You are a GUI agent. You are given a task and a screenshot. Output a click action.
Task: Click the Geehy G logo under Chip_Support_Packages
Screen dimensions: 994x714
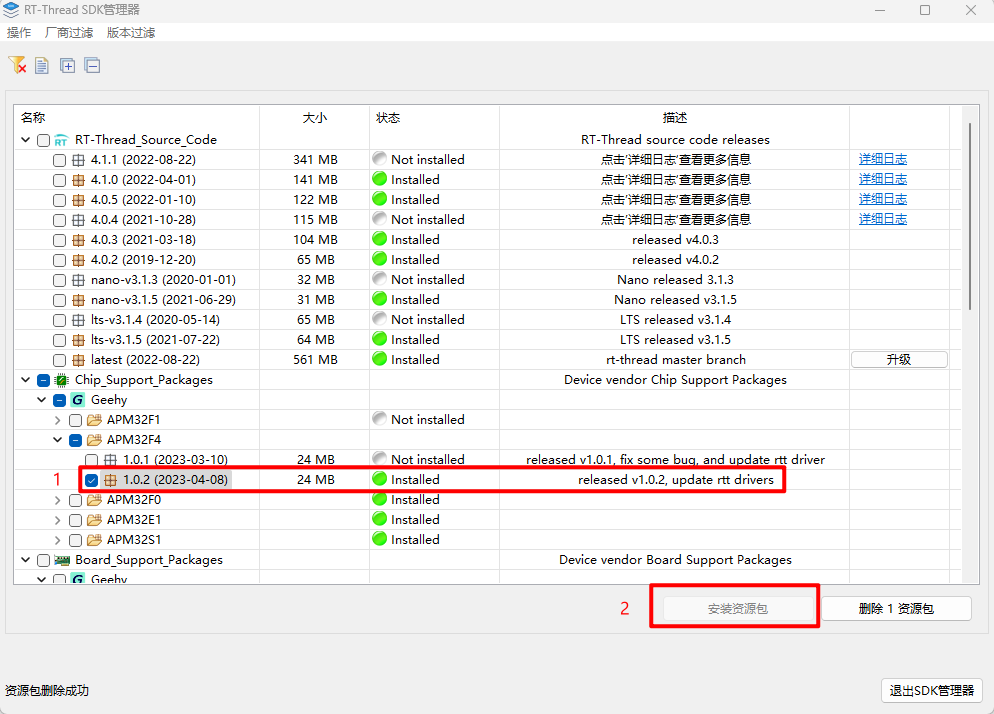77,400
